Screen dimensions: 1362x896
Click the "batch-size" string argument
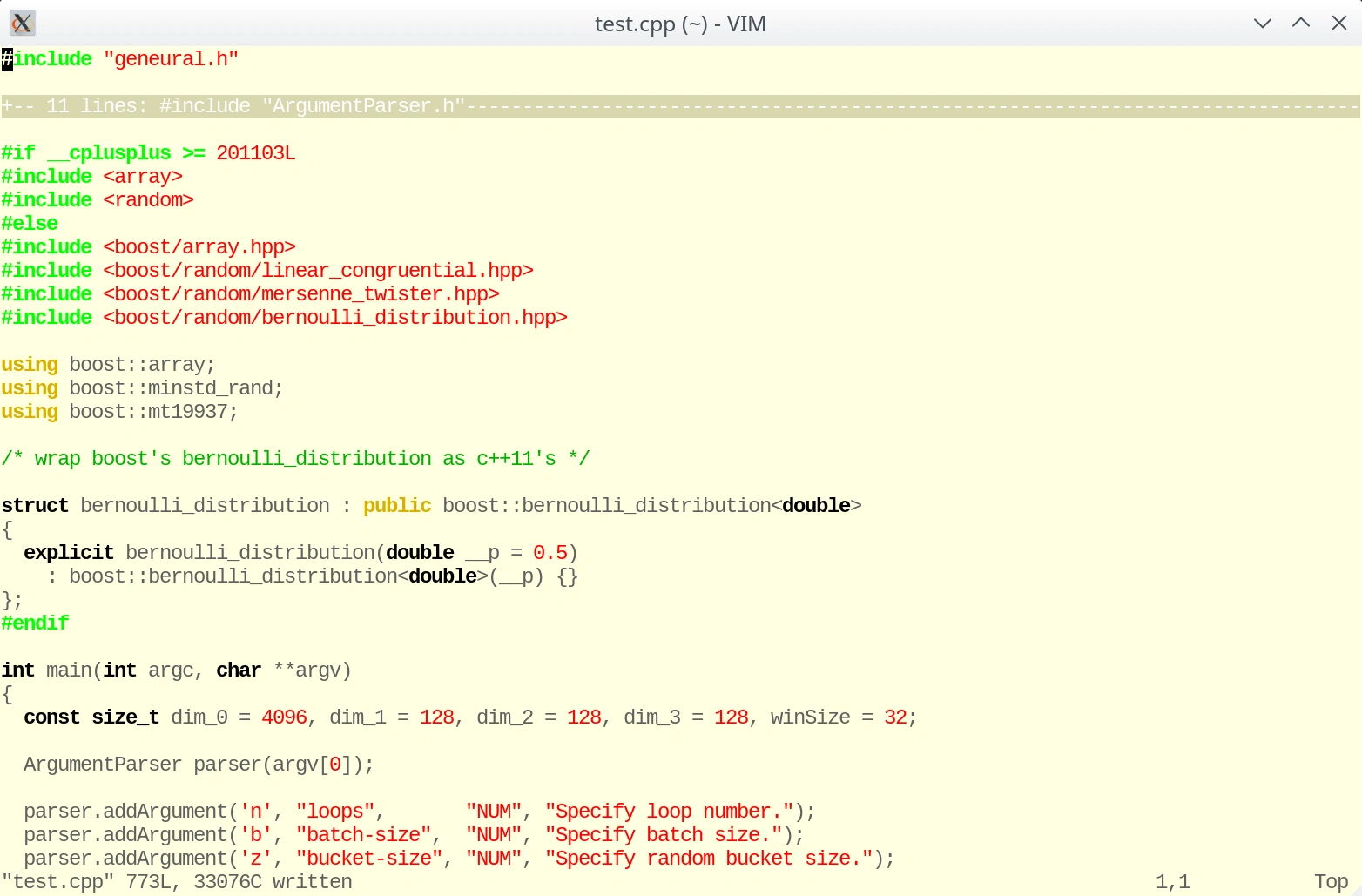(363, 835)
